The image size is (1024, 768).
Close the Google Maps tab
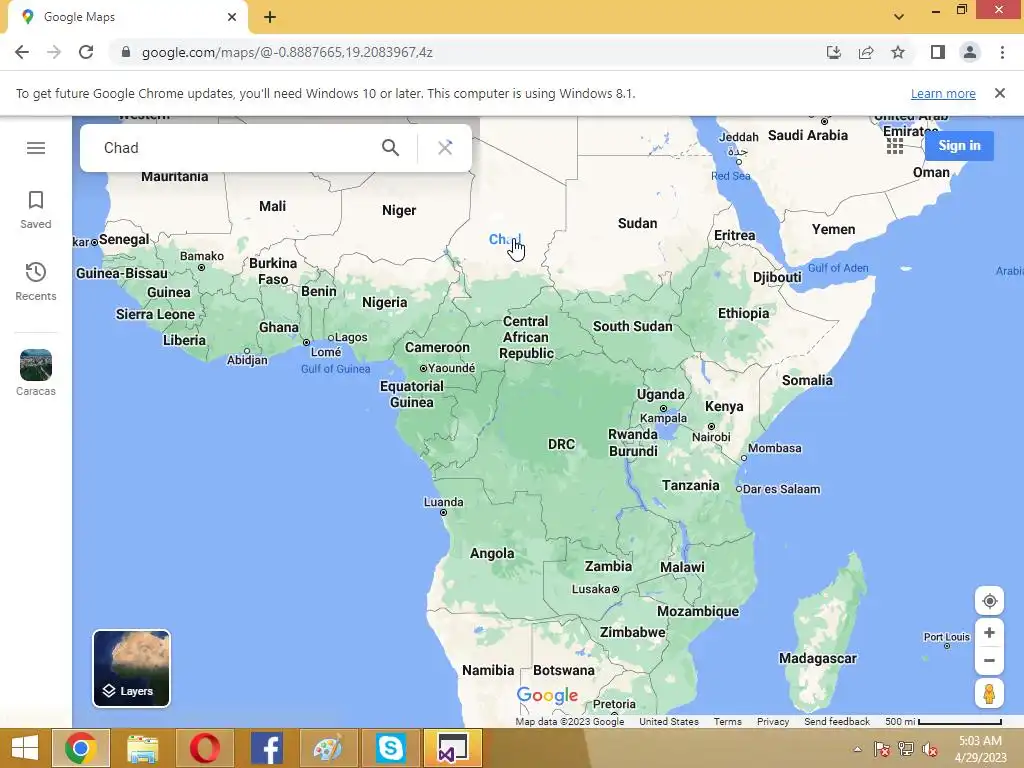(x=232, y=17)
